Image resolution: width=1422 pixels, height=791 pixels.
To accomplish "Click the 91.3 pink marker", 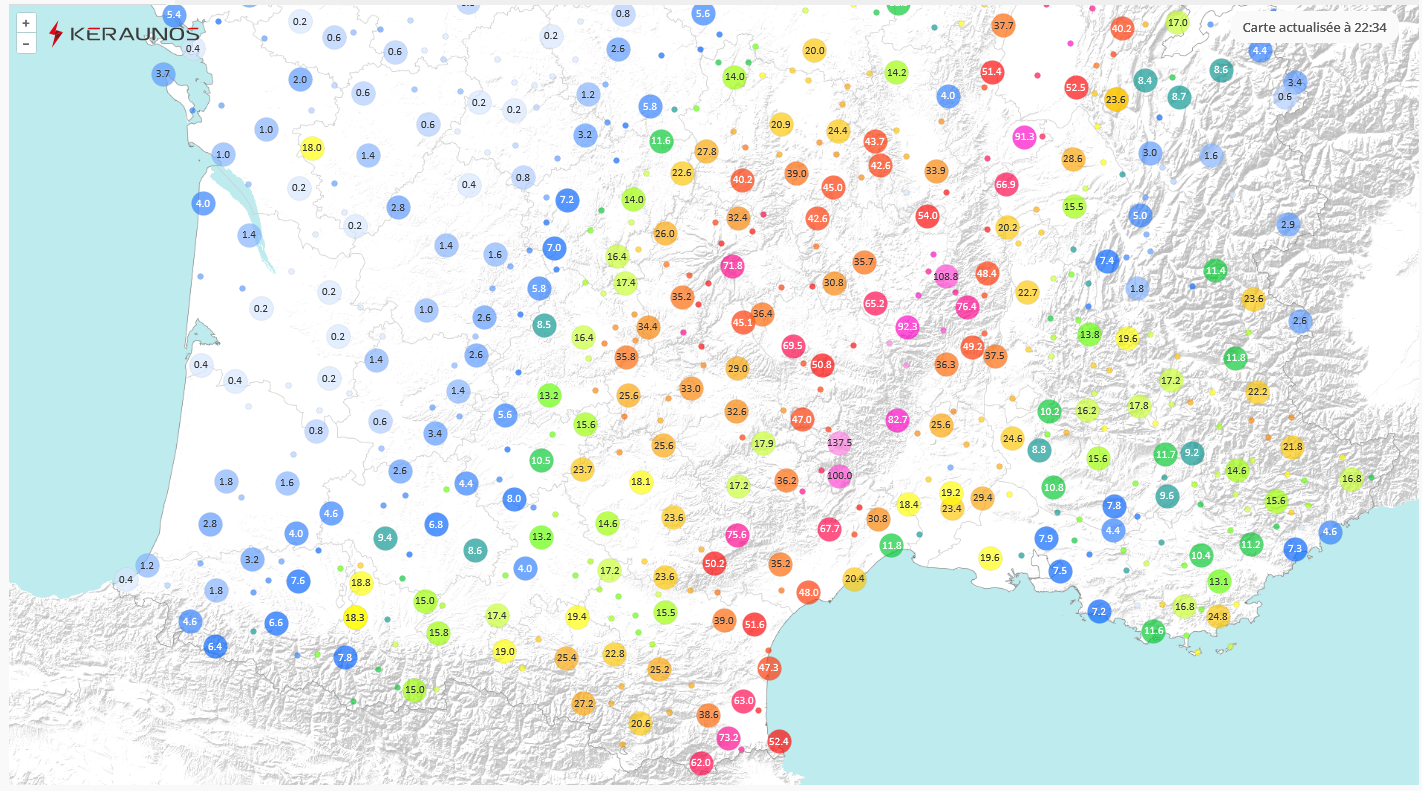I will [x=1025, y=136].
